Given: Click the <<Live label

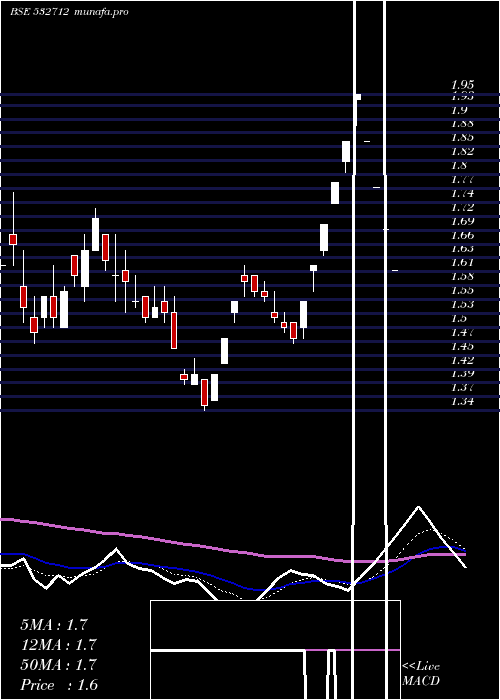Looking at the screenshot, I should coord(421,667).
